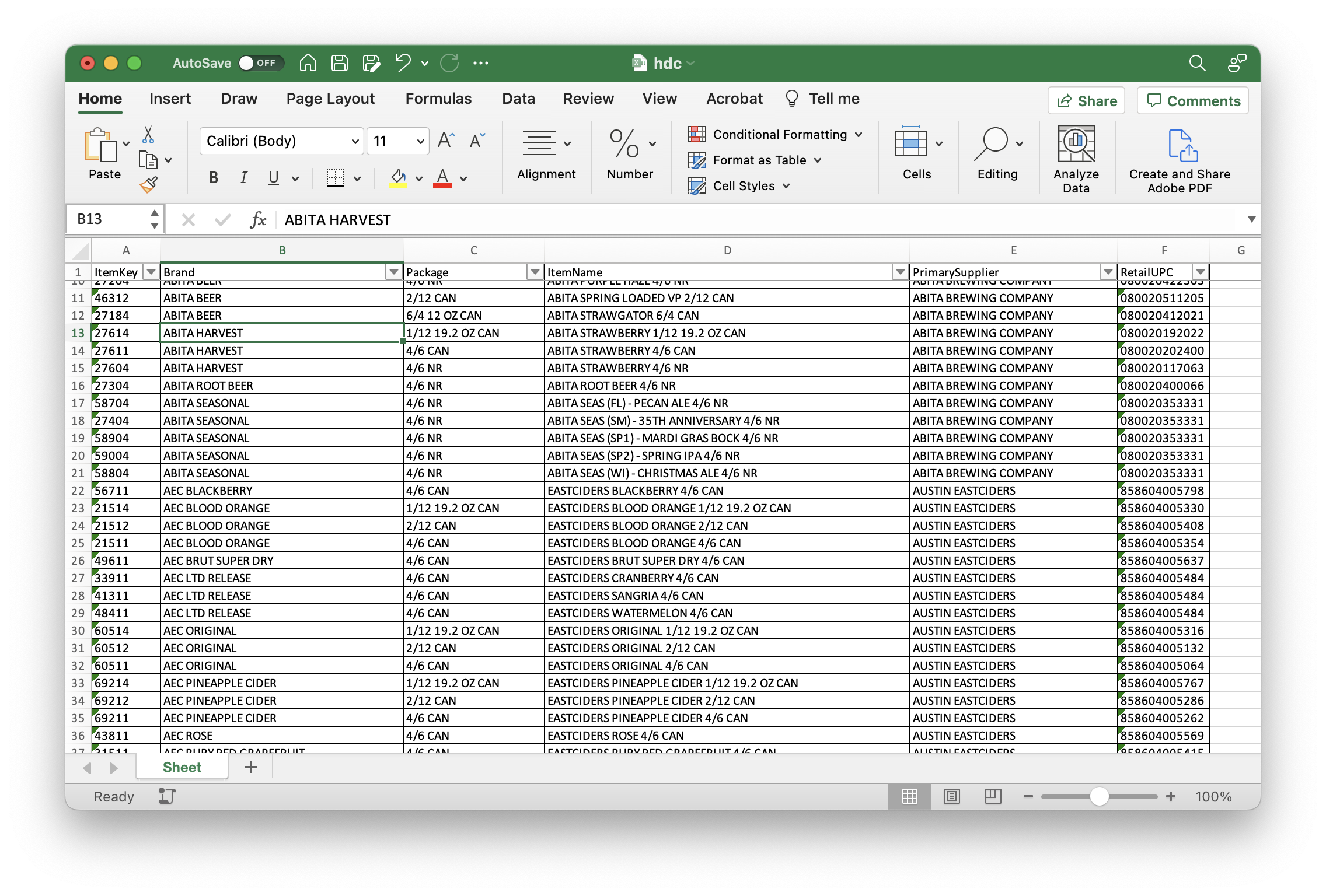Toggle AutoSave switch
This screenshot has height=896, width=1326.
pyautogui.click(x=261, y=63)
